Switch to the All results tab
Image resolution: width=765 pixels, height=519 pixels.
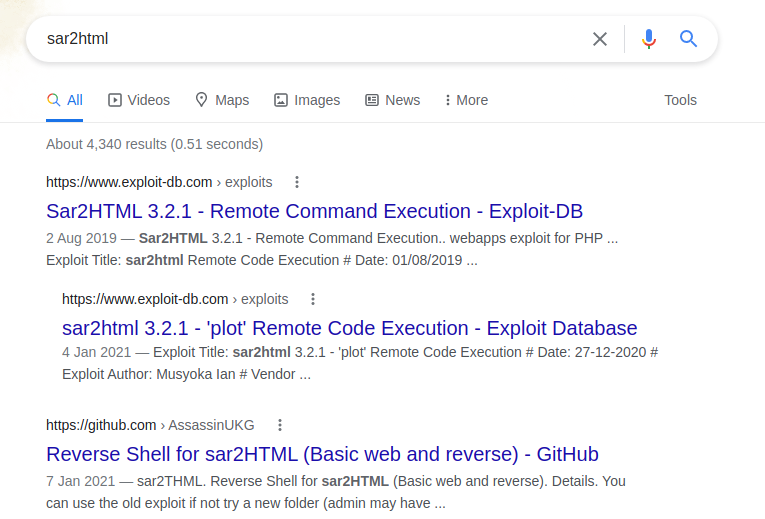(x=64, y=100)
